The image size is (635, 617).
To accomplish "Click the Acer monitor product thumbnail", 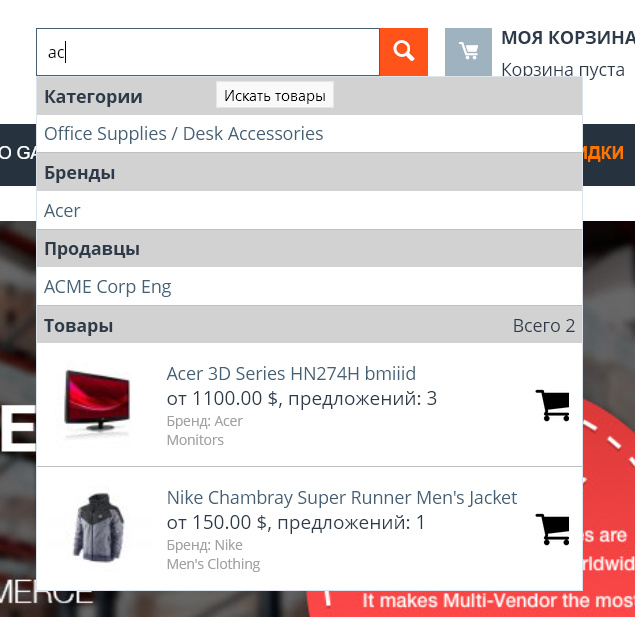I will point(97,405).
